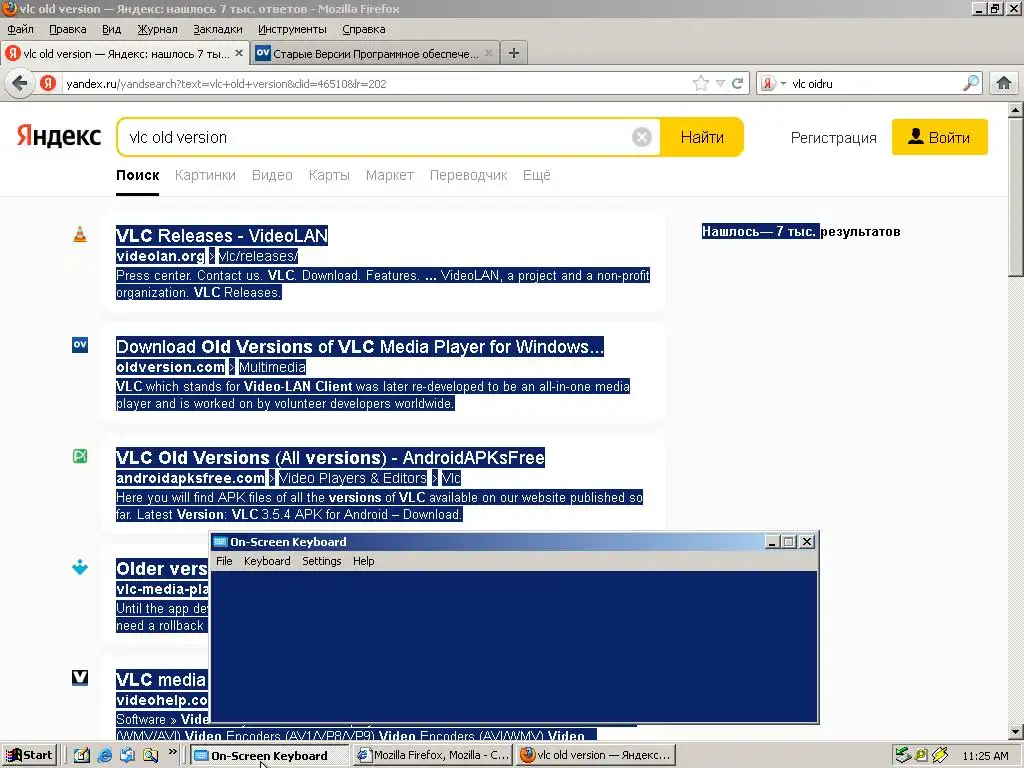Click the yellow Найти button

pos(702,137)
